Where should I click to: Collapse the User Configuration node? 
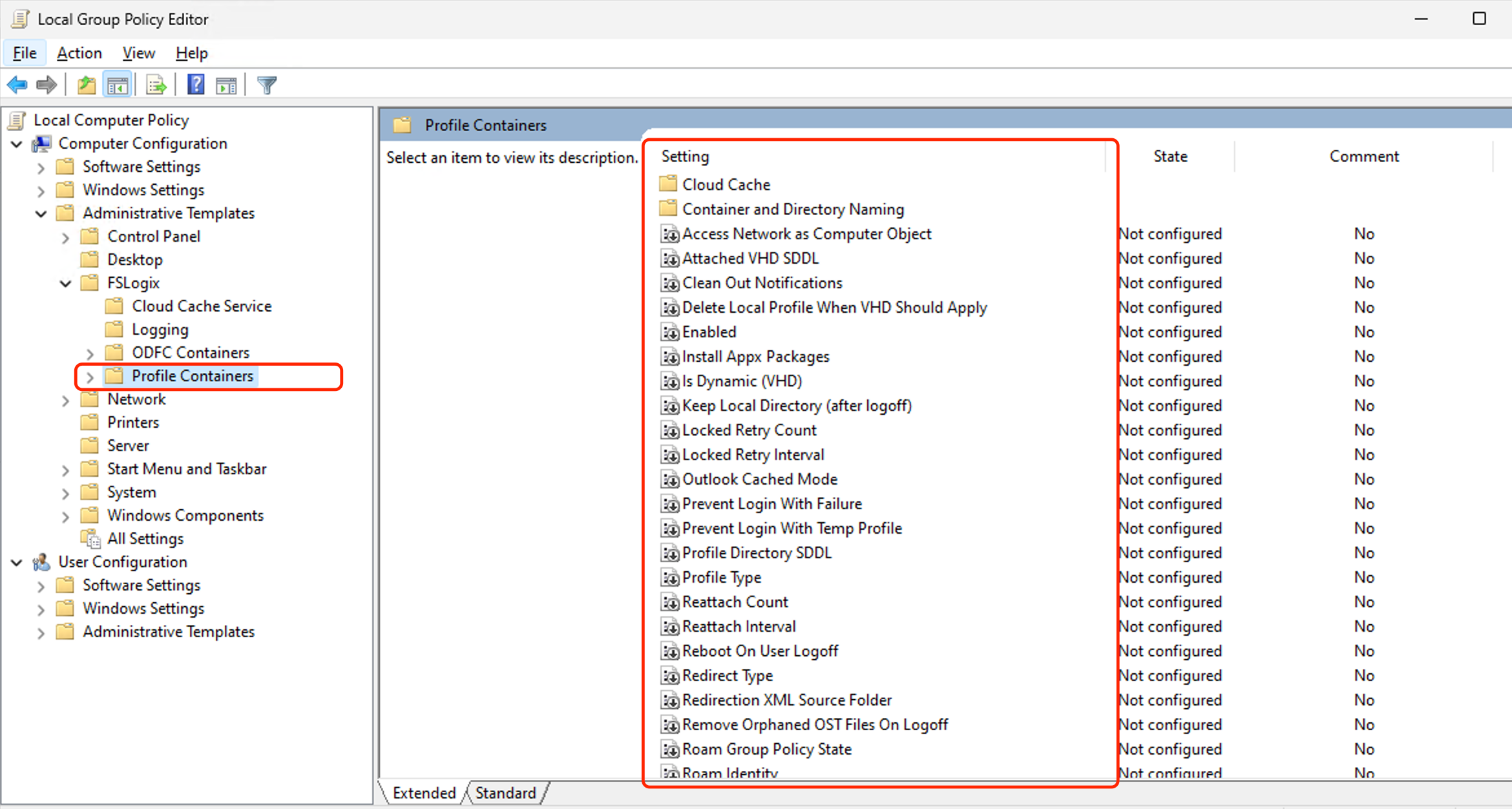tap(17, 563)
